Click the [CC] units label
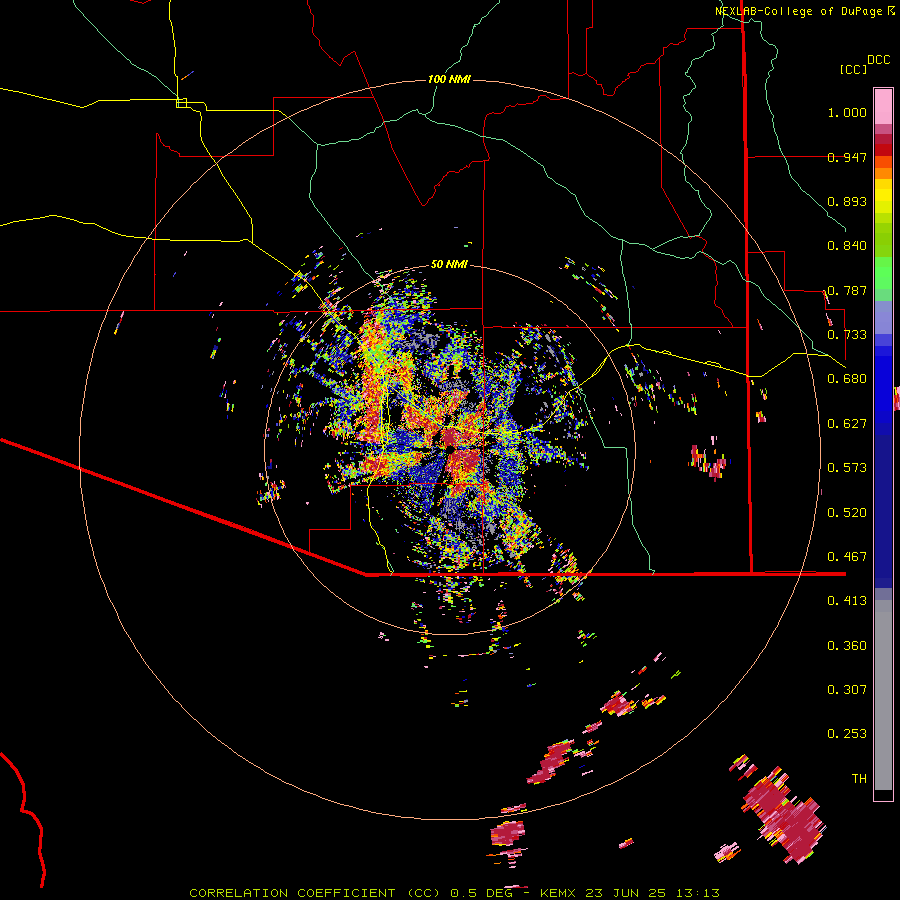The height and width of the screenshot is (900, 900). [x=854, y=69]
